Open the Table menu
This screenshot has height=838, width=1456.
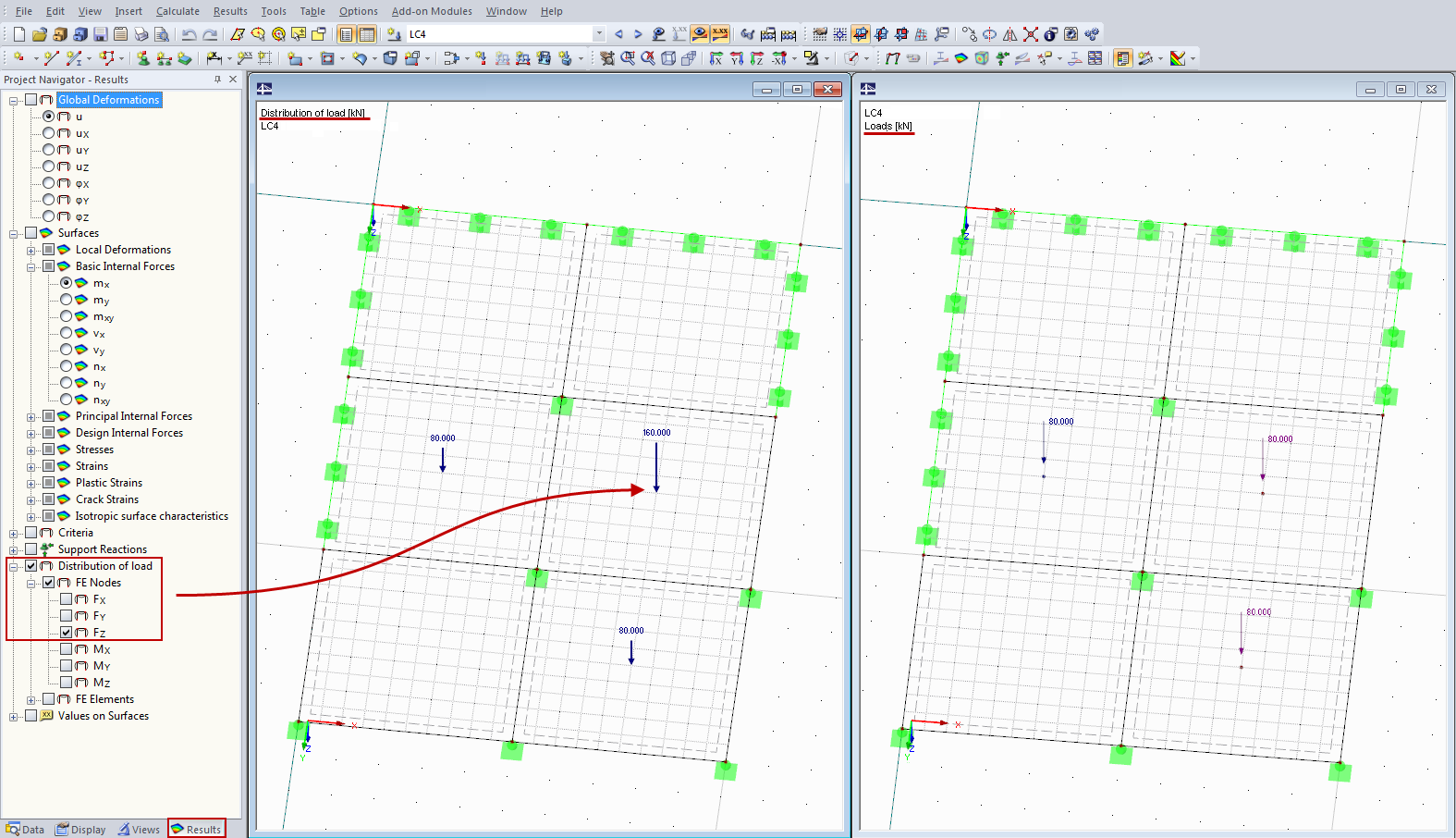click(312, 11)
